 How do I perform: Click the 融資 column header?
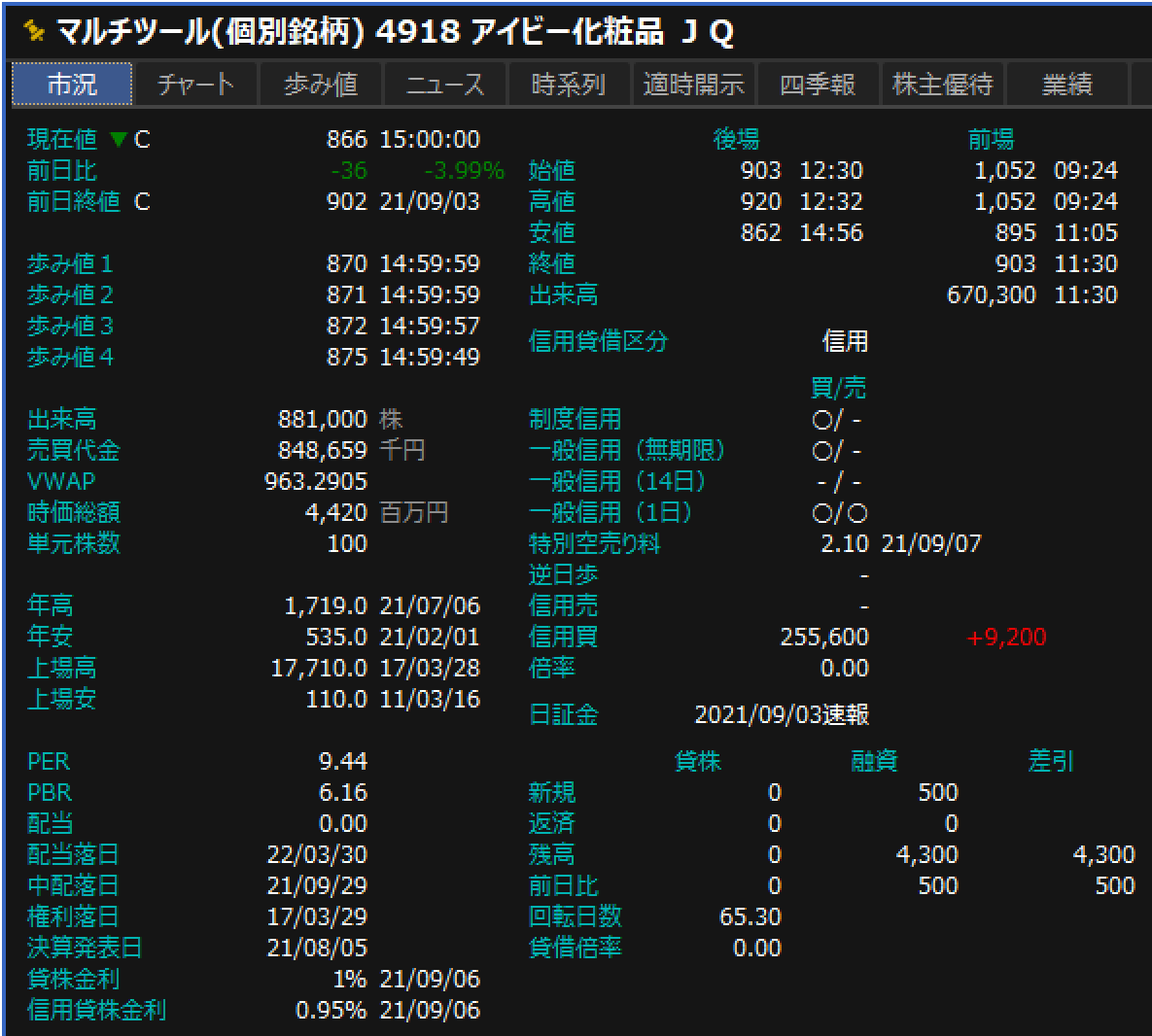coord(874,761)
